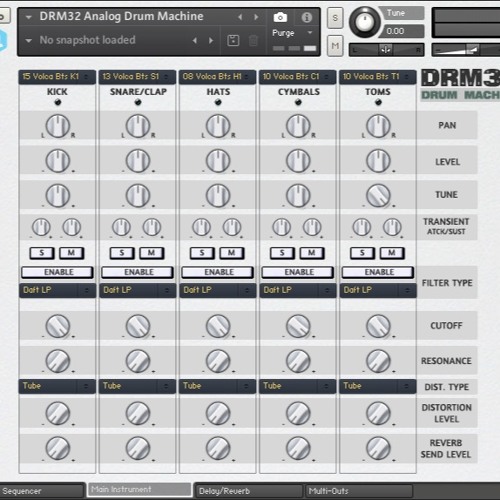Open the Cymbals 'Tube' distortion type dropdown

[x=298, y=386]
